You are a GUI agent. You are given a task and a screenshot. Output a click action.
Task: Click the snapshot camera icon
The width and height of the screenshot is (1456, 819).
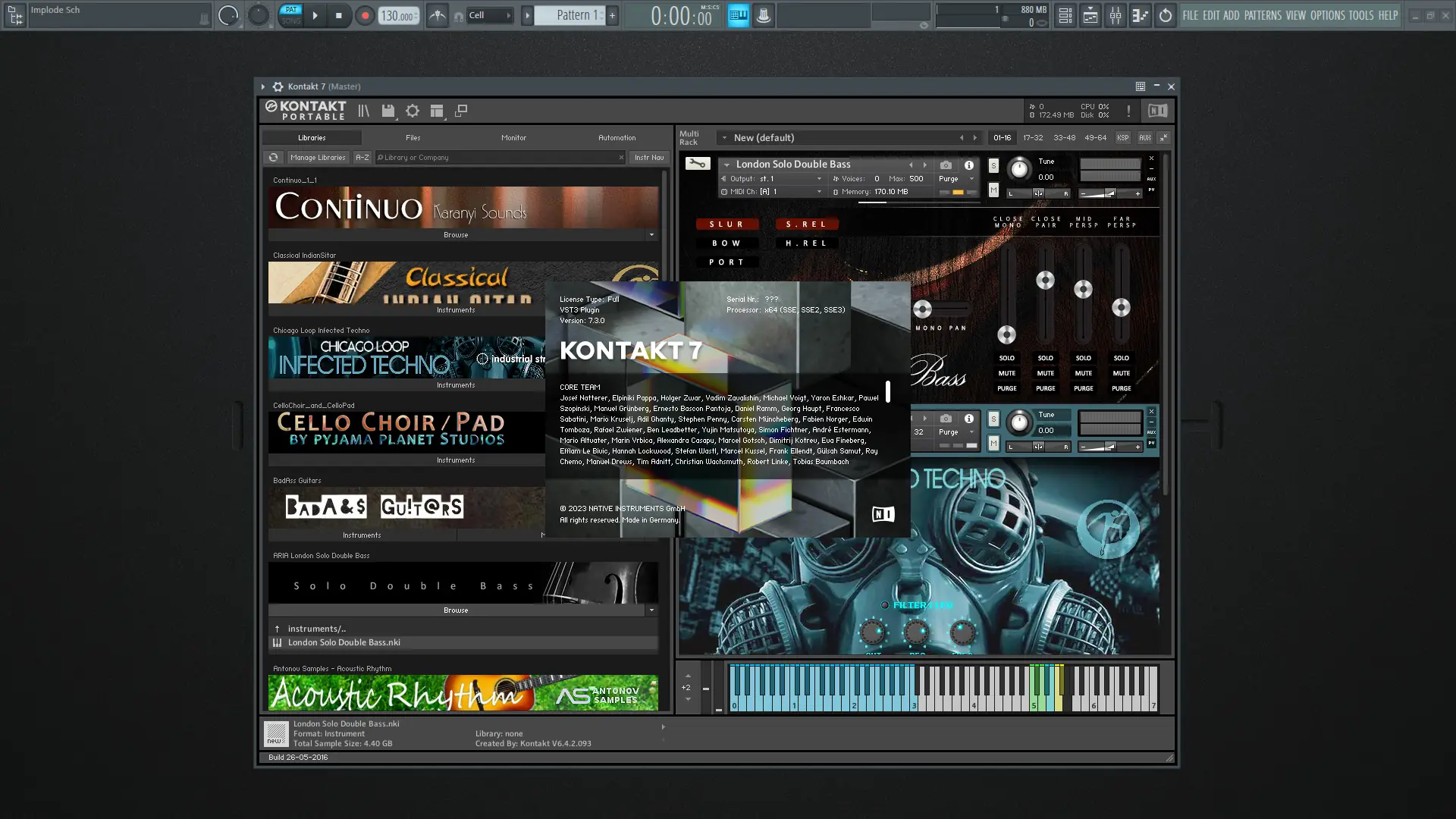click(x=946, y=165)
